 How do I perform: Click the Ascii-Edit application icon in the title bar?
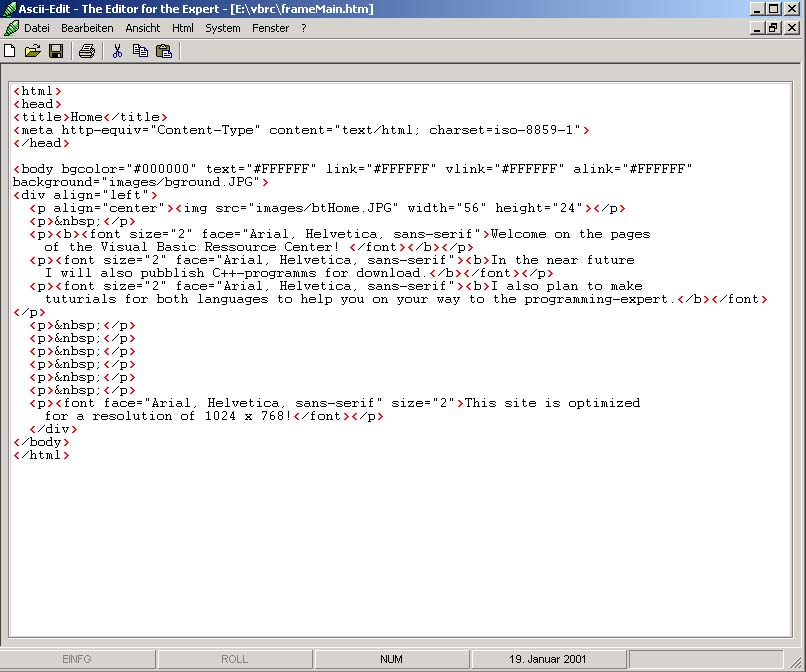tap(9, 9)
